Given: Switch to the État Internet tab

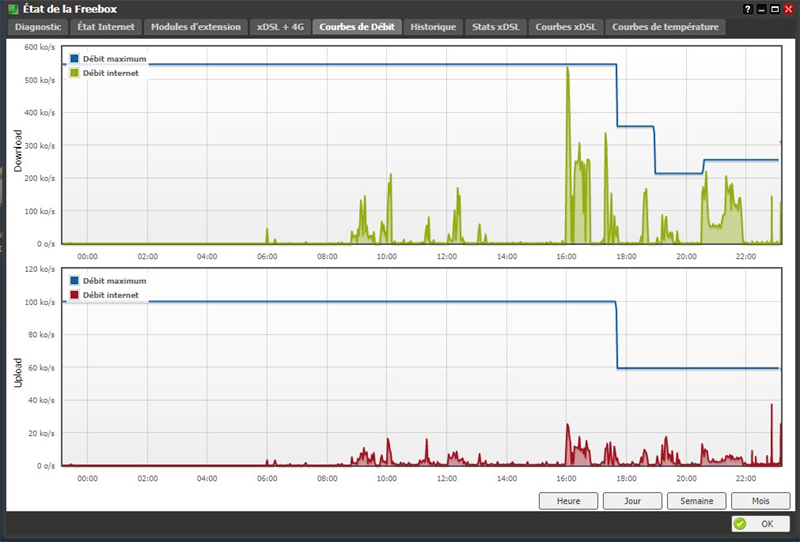Looking at the screenshot, I should (x=106, y=27).
